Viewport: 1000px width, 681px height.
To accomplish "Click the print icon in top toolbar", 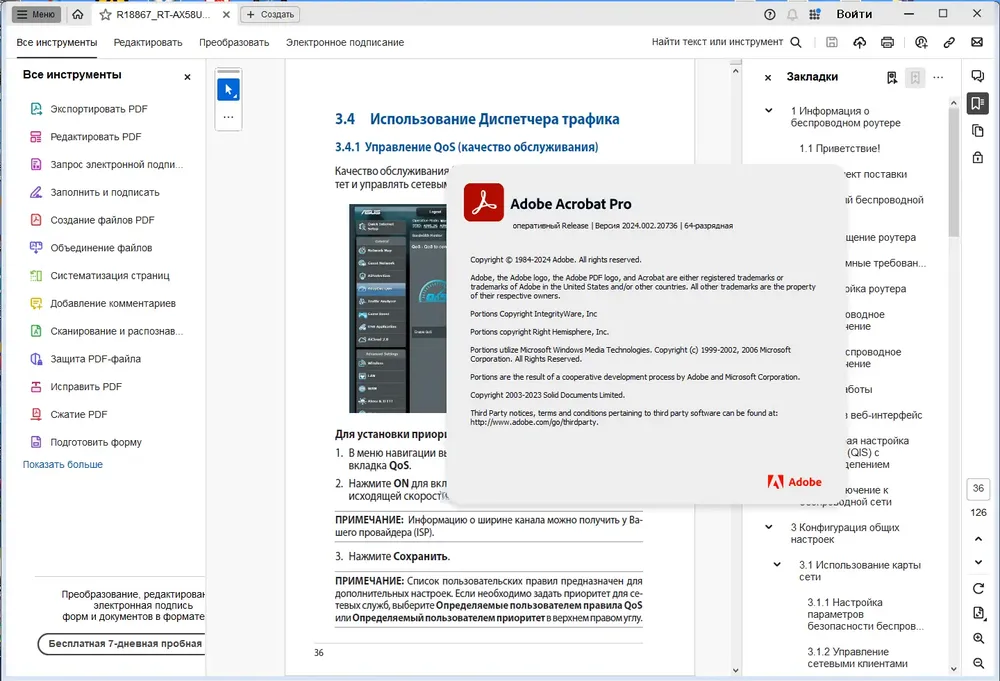I will tap(887, 42).
